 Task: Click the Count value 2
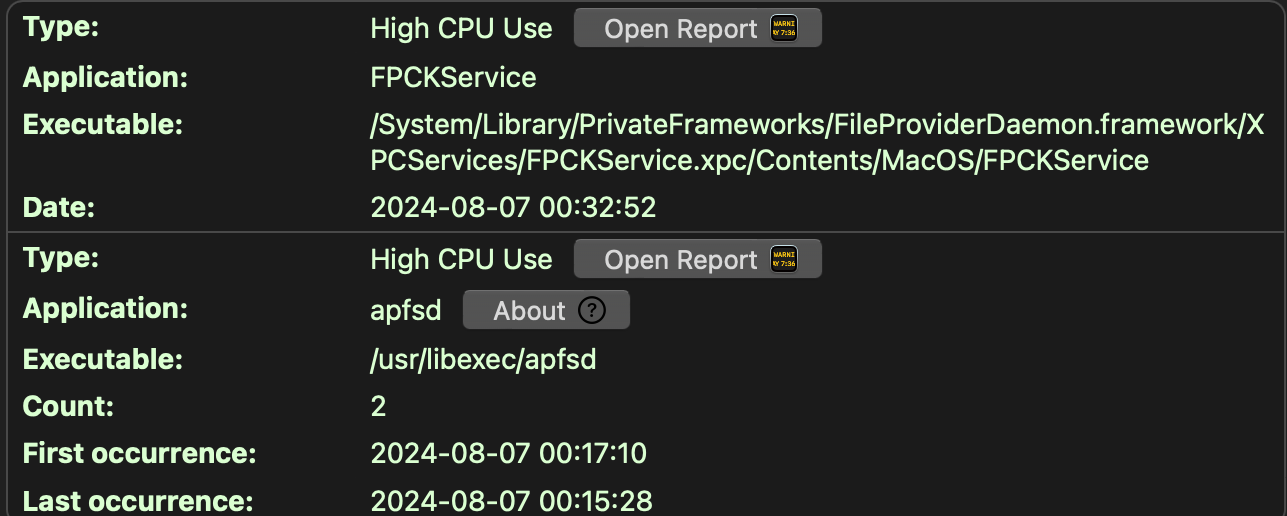click(378, 406)
